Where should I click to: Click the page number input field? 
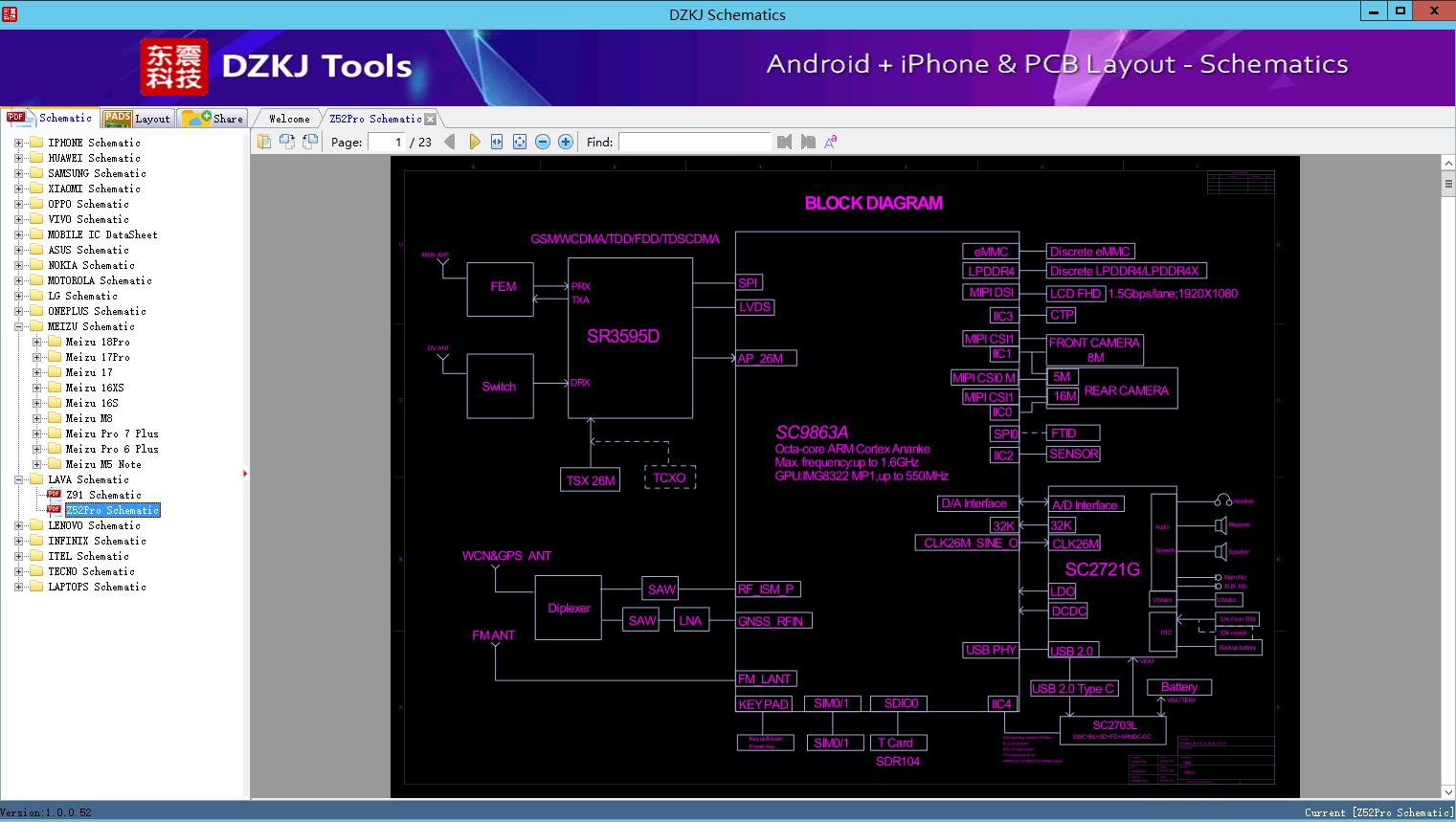pyautogui.click(x=386, y=142)
